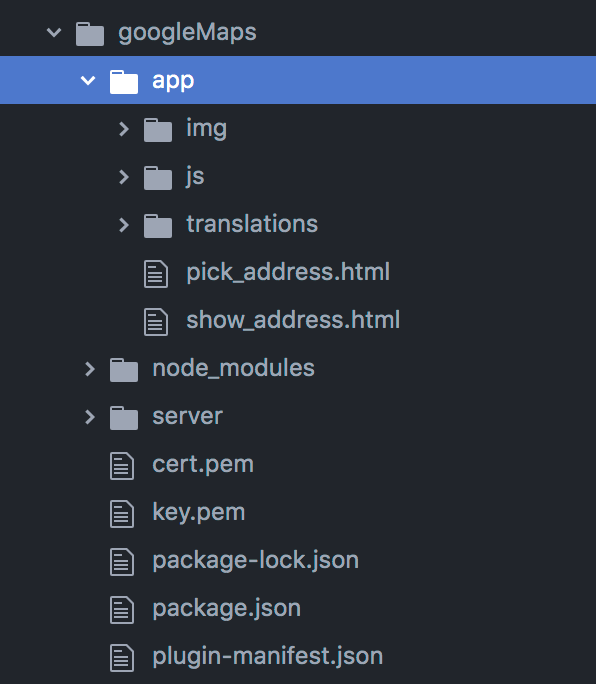Select the img folder label

click(206, 129)
